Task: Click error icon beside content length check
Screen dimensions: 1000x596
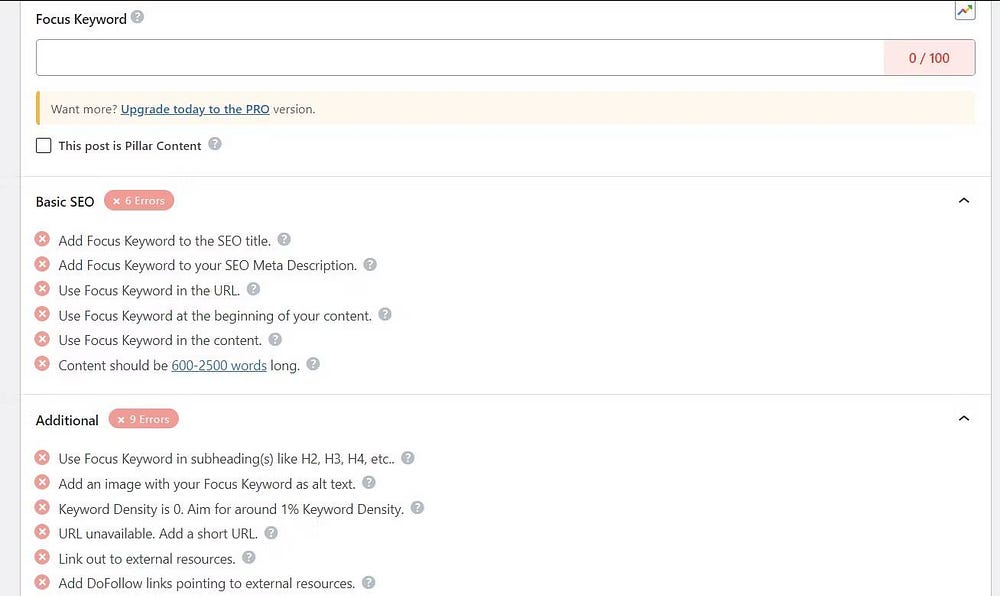Action: (42, 364)
